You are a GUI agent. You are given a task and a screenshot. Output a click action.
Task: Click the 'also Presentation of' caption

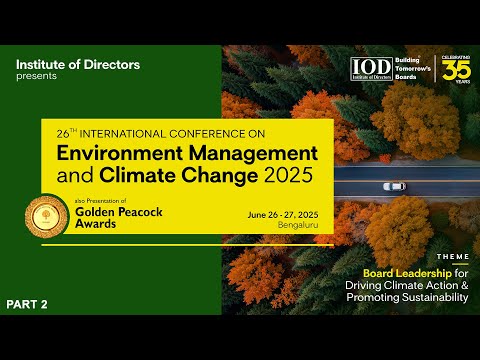click(x=101, y=201)
